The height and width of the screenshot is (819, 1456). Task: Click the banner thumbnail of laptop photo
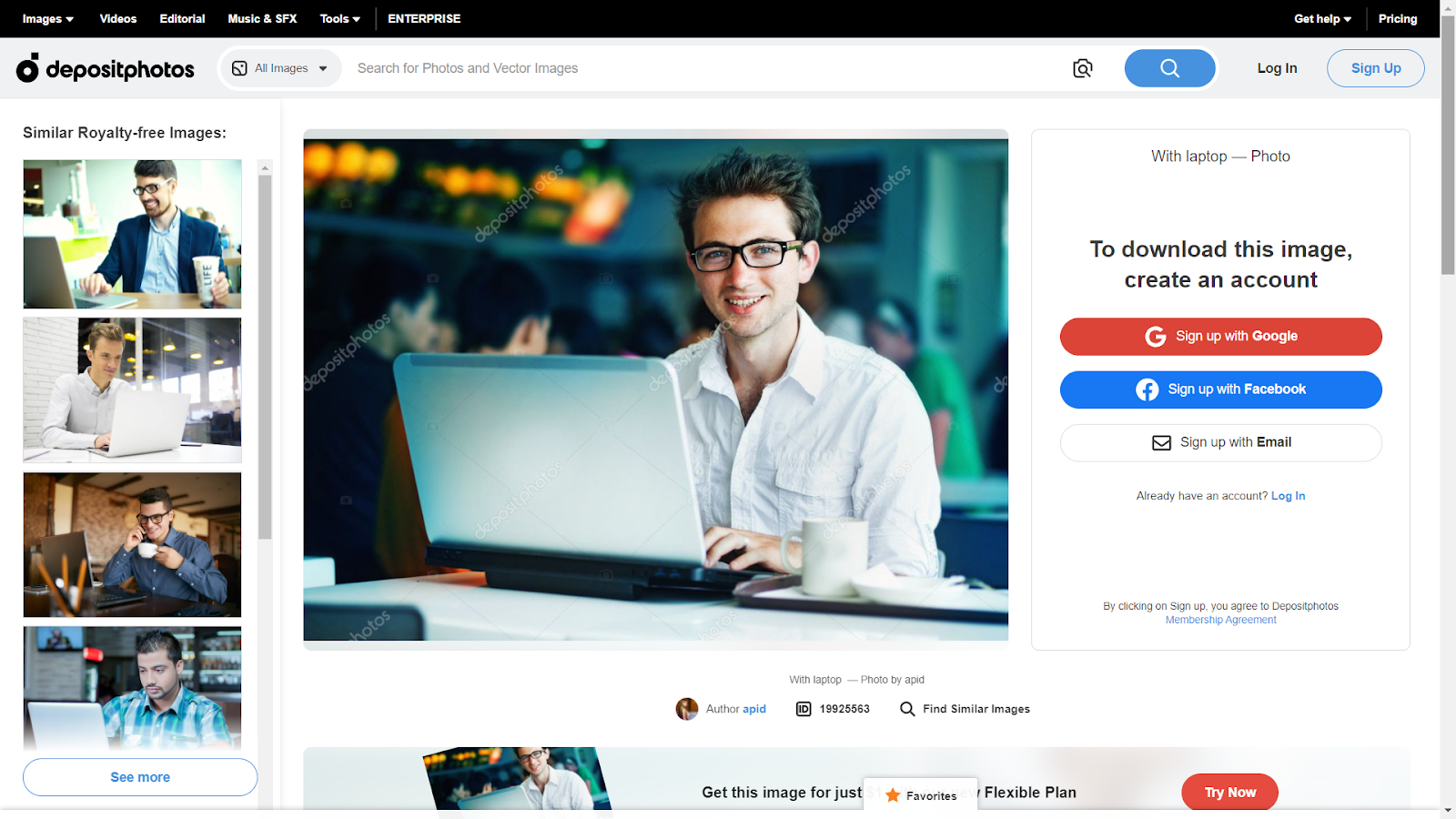pyautogui.click(x=517, y=779)
